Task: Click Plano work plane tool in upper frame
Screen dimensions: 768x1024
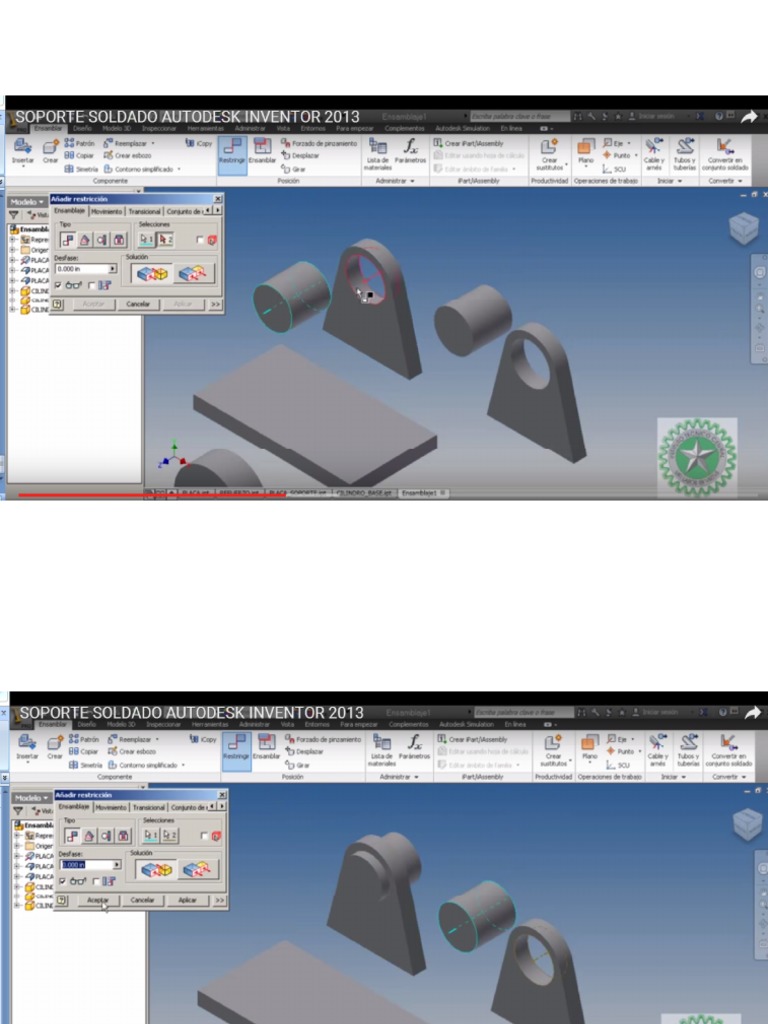Action: pyautogui.click(x=586, y=151)
